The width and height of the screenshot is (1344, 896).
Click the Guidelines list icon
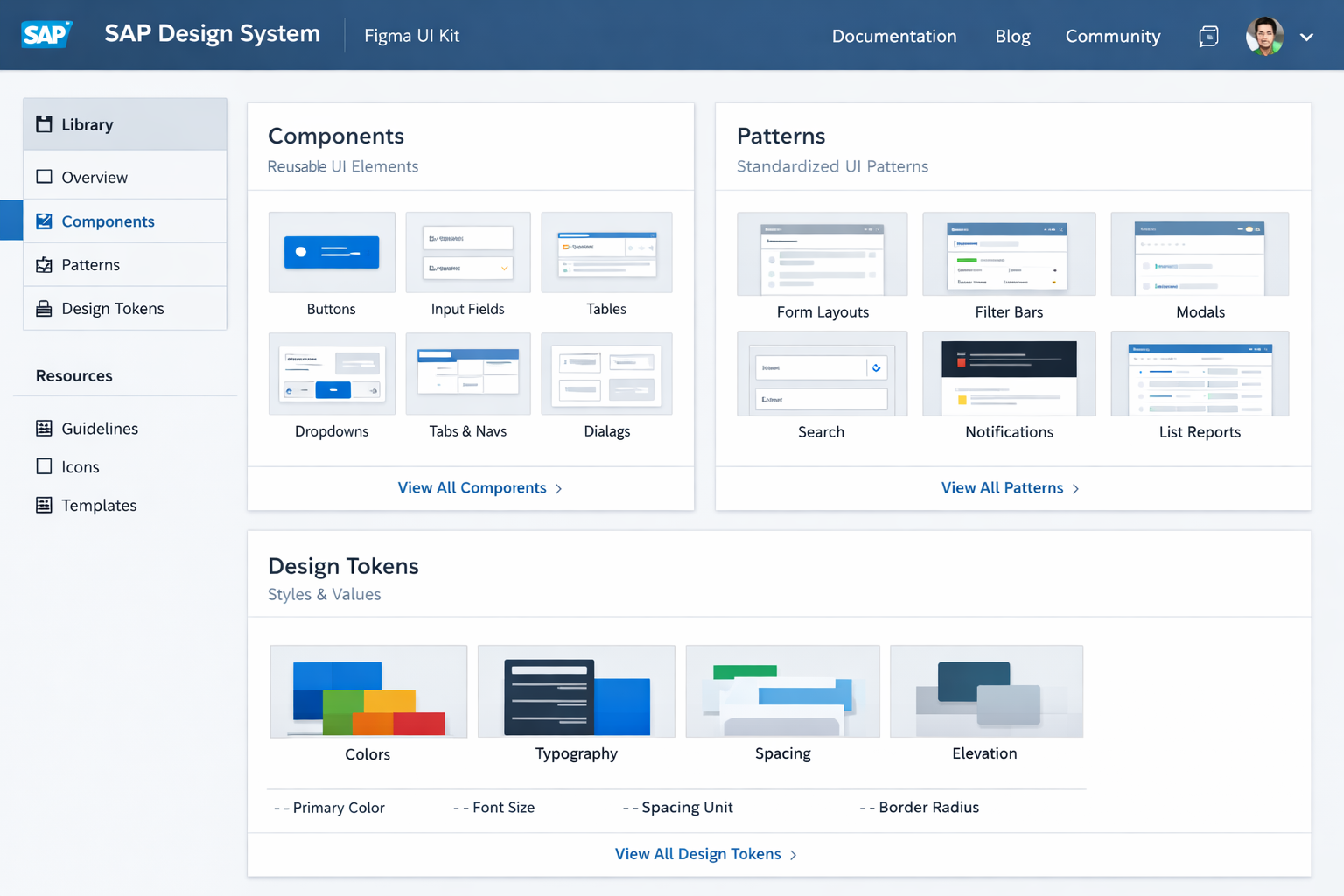(x=44, y=428)
